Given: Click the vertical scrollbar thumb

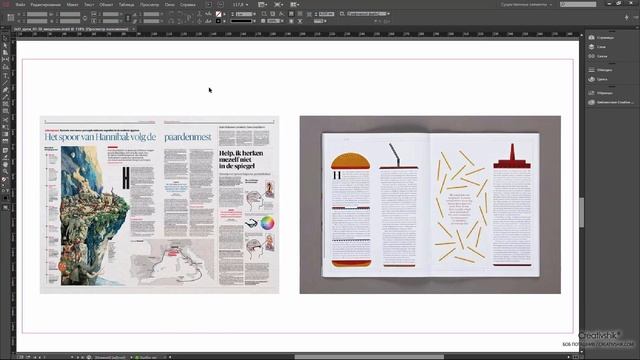Looking at the screenshot, I should click(x=582, y=212).
